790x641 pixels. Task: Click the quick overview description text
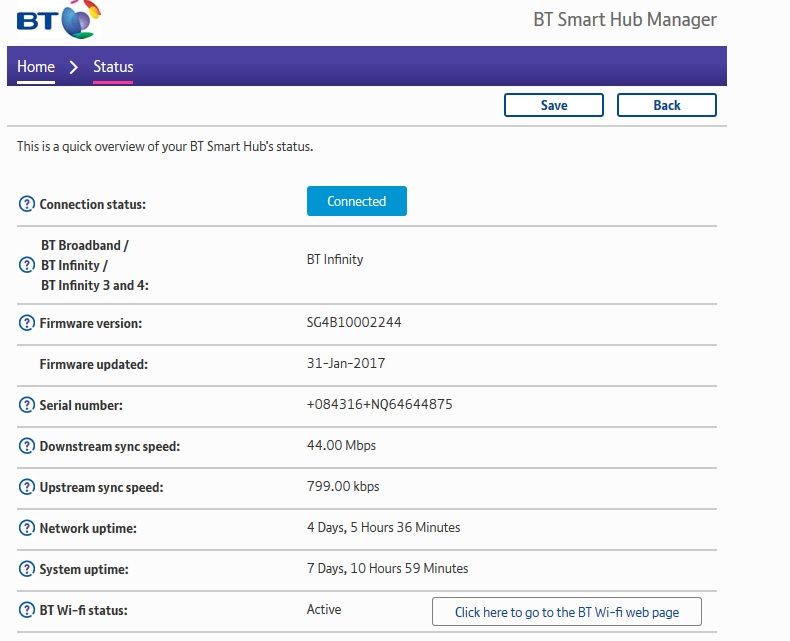point(165,147)
